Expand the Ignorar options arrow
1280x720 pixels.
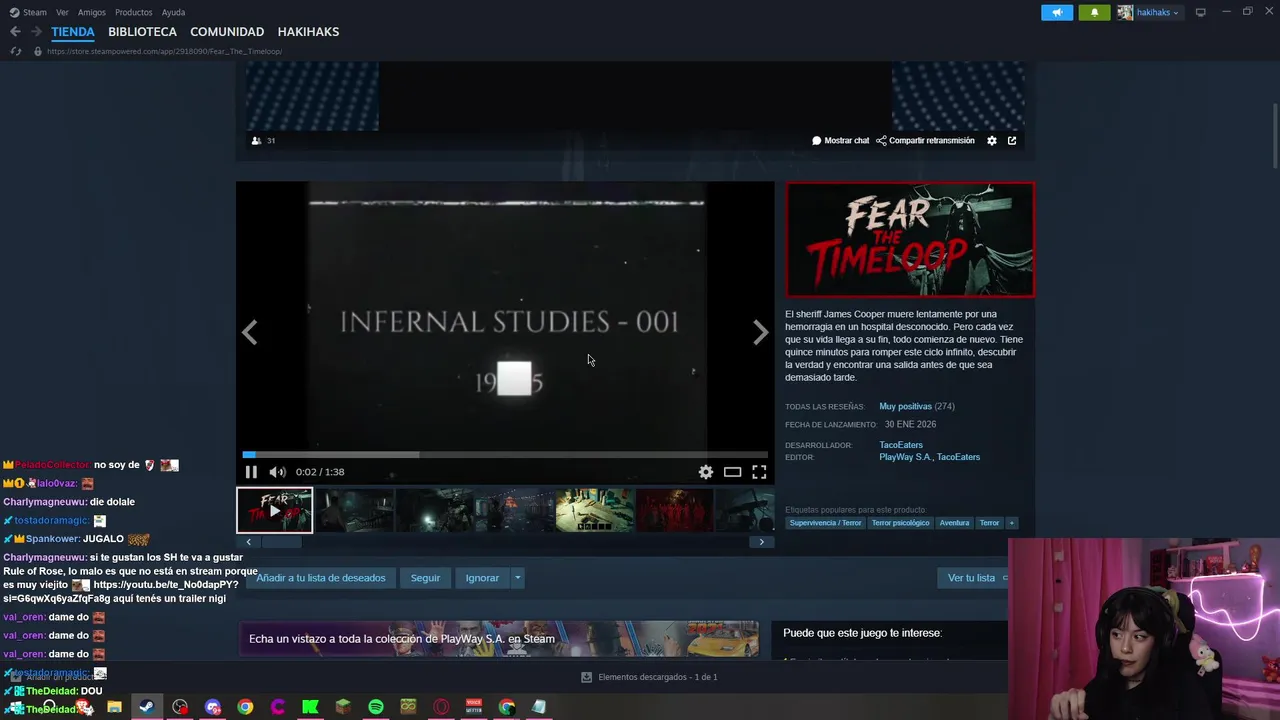[517, 578]
